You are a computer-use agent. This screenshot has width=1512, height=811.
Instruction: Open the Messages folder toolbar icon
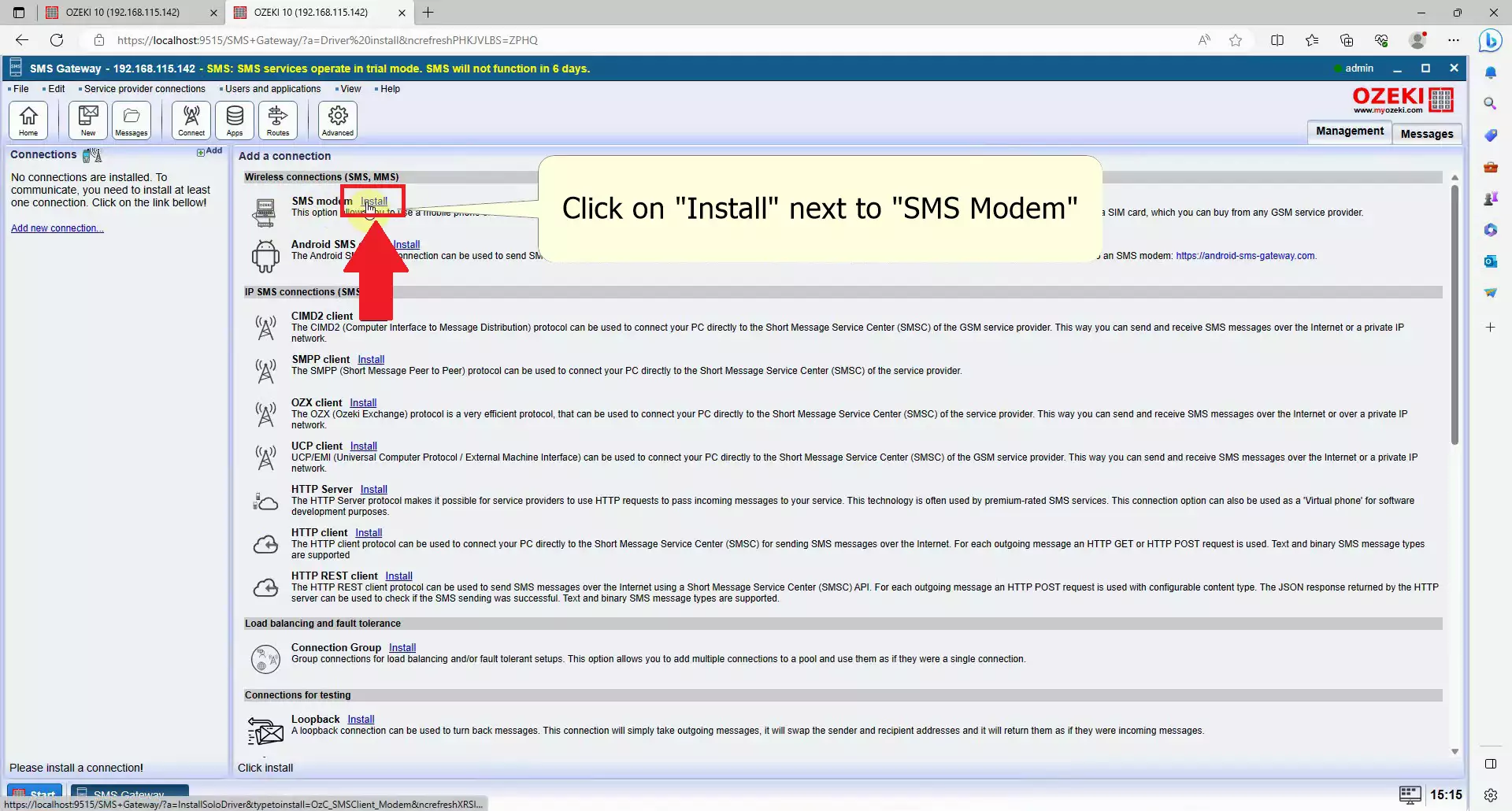[x=132, y=120]
